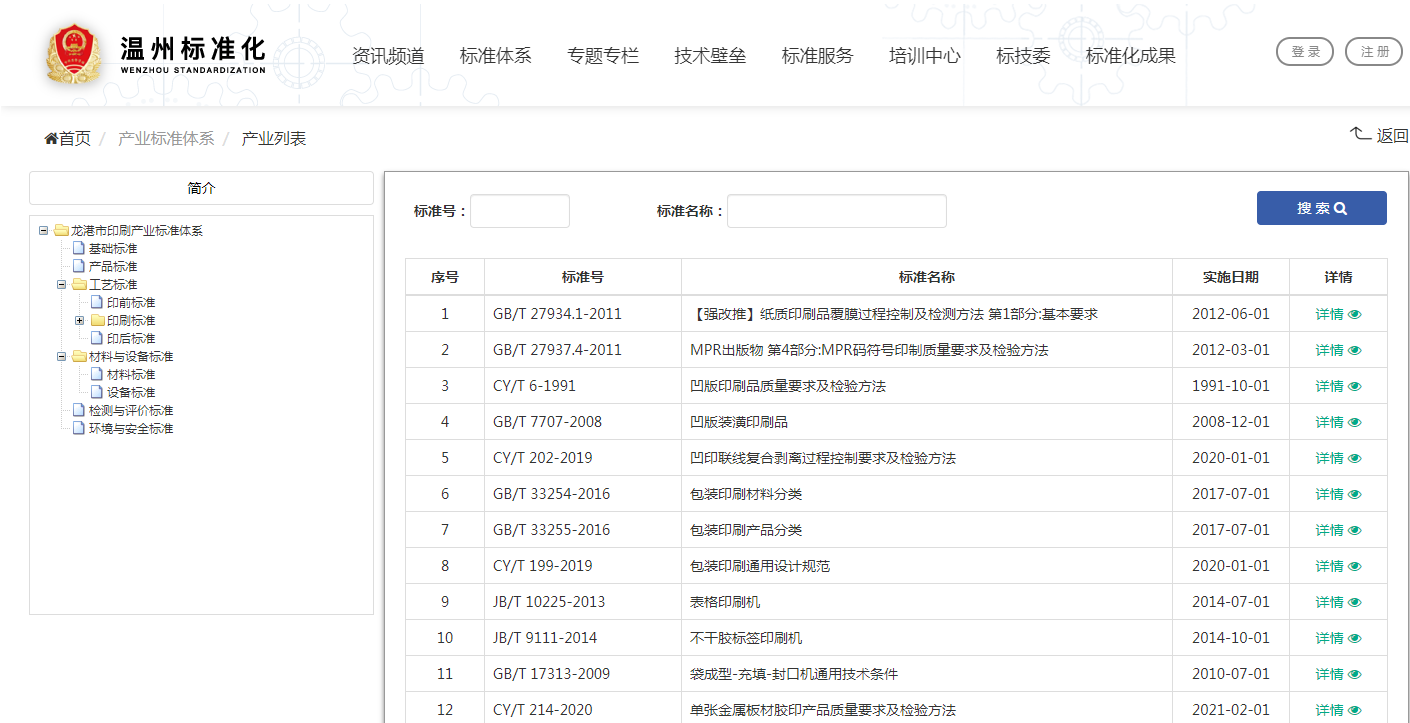This screenshot has width=1410, height=723.
Task: Open the 培训中心 menu
Action: coord(925,56)
